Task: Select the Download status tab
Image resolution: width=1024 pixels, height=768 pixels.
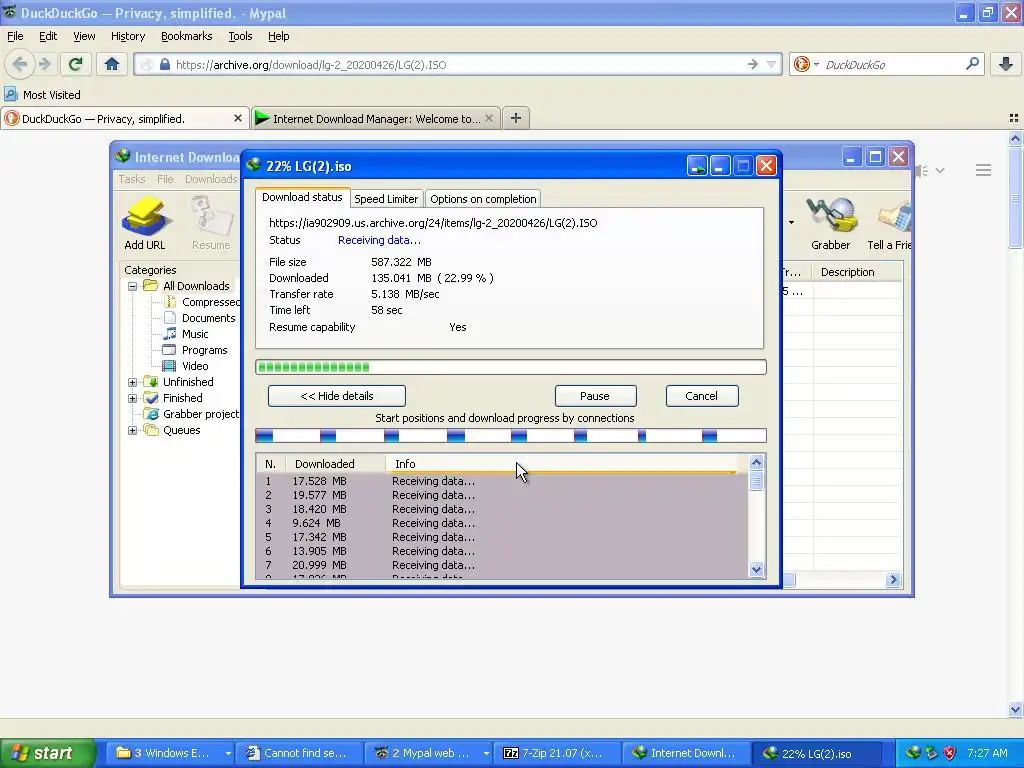Action: [302, 197]
